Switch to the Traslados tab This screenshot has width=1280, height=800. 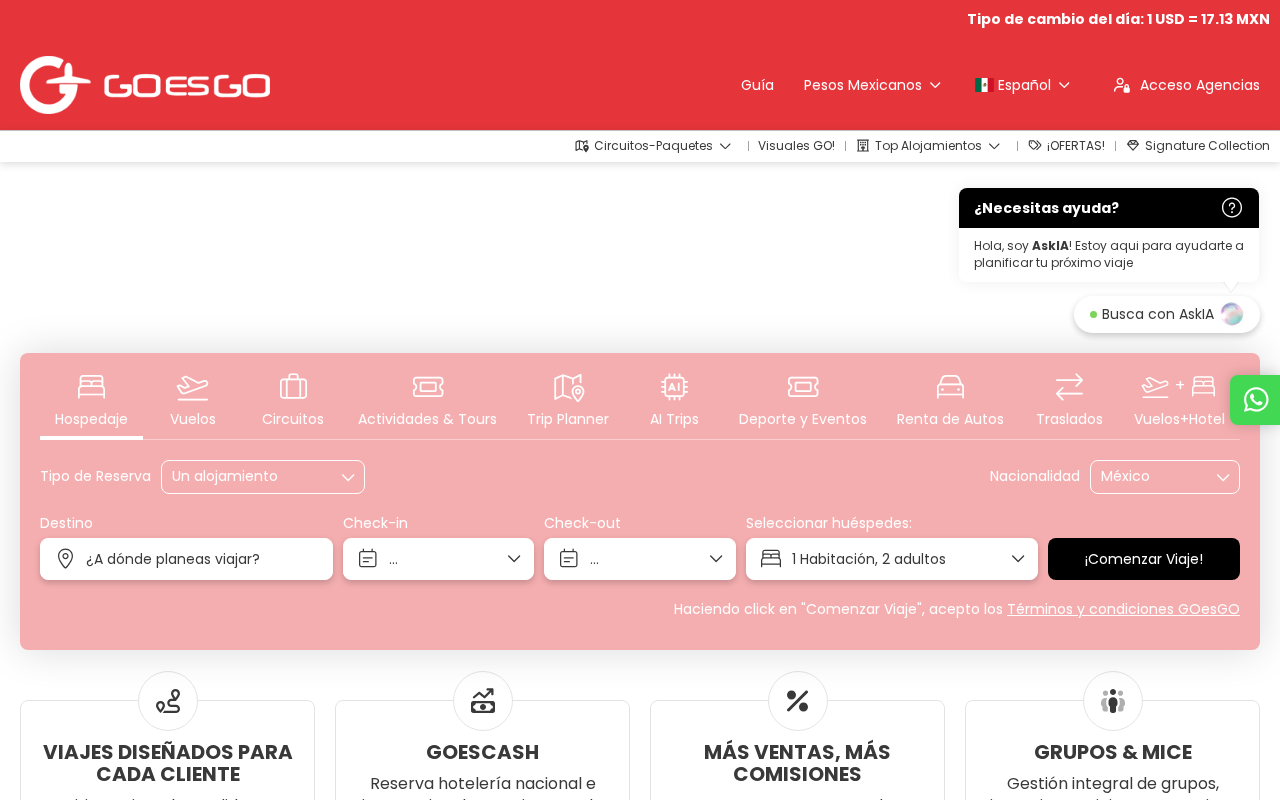[1069, 401]
